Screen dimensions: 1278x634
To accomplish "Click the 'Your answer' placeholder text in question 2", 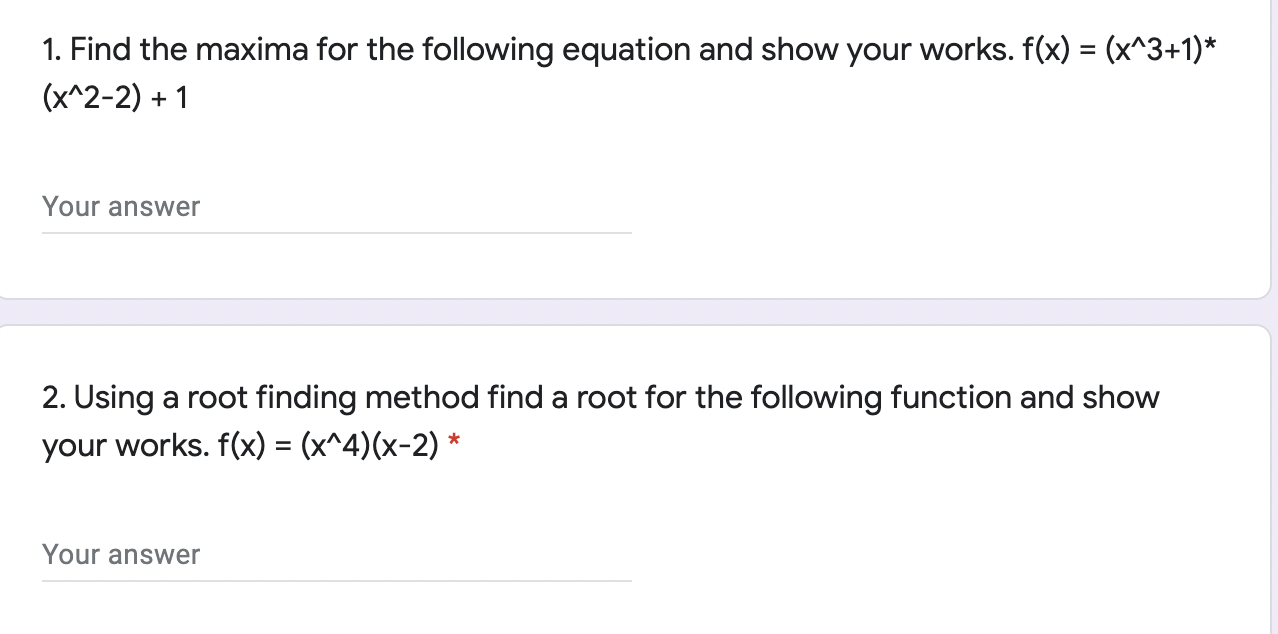I will [120, 555].
